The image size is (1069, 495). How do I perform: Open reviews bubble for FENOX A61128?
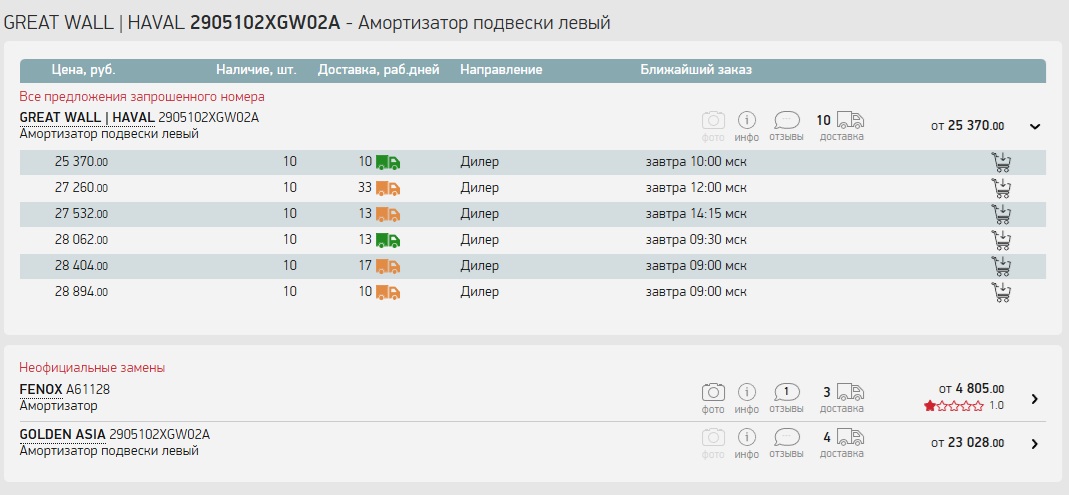(787, 392)
